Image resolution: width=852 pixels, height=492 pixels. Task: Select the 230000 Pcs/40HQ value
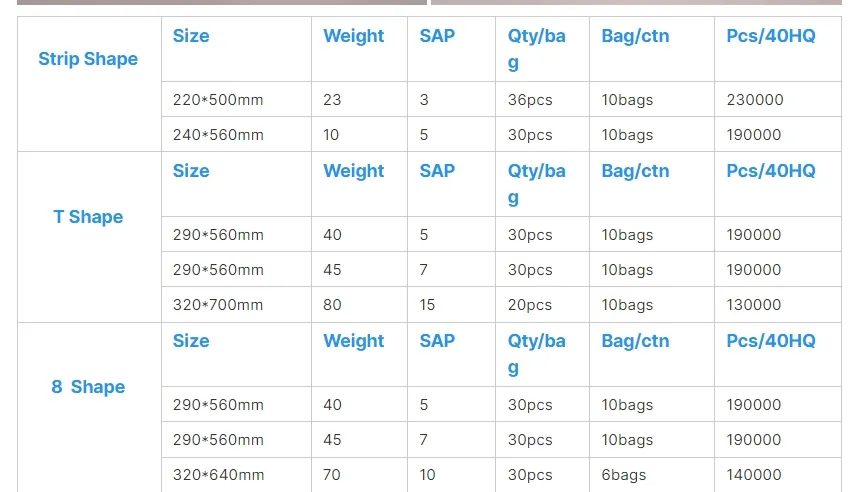[x=755, y=100]
